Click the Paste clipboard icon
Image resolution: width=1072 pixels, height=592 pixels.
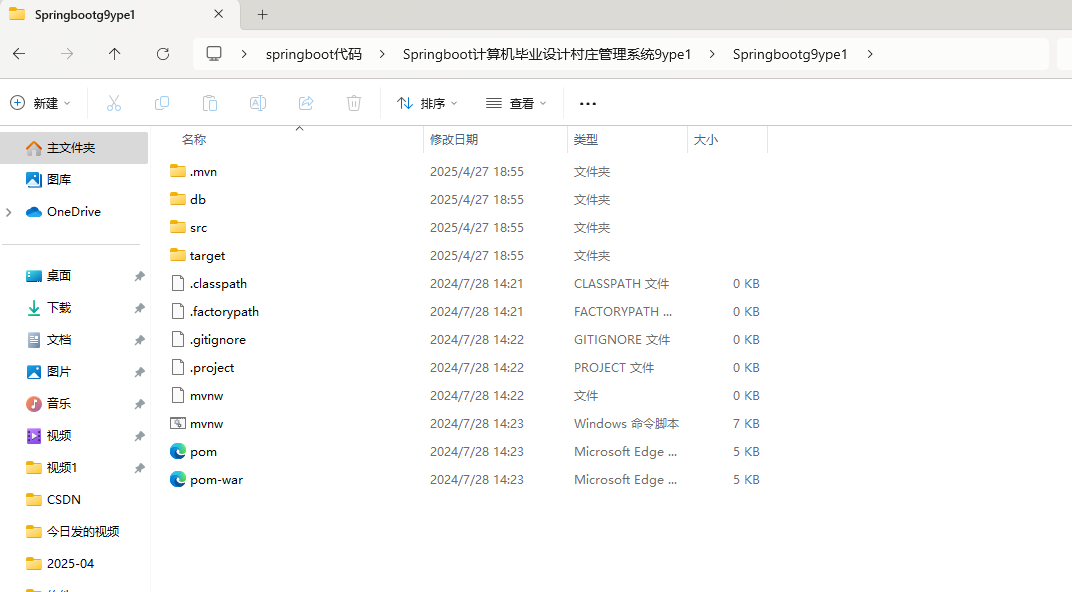(x=210, y=103)
